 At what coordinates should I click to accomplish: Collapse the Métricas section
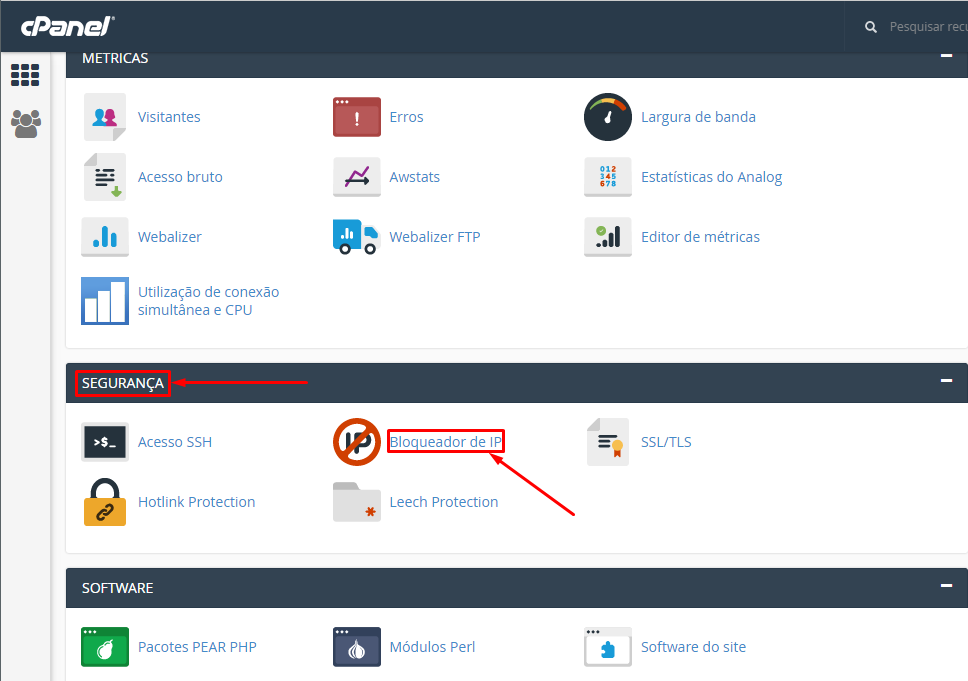coord(946,56)
